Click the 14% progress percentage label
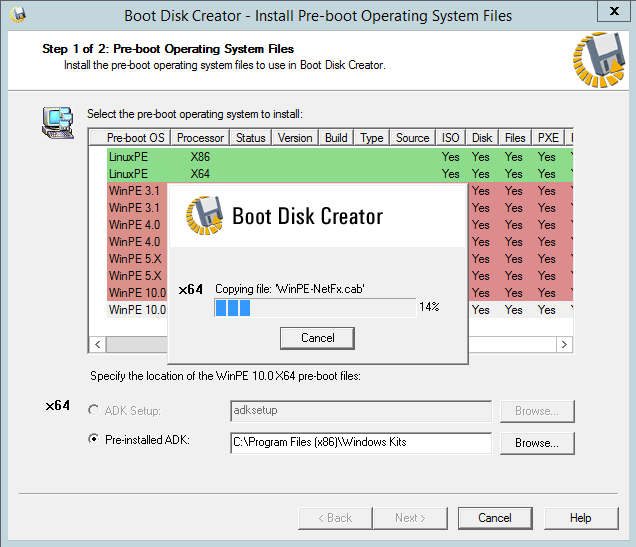636x547 pixels. tap(429, 307)
